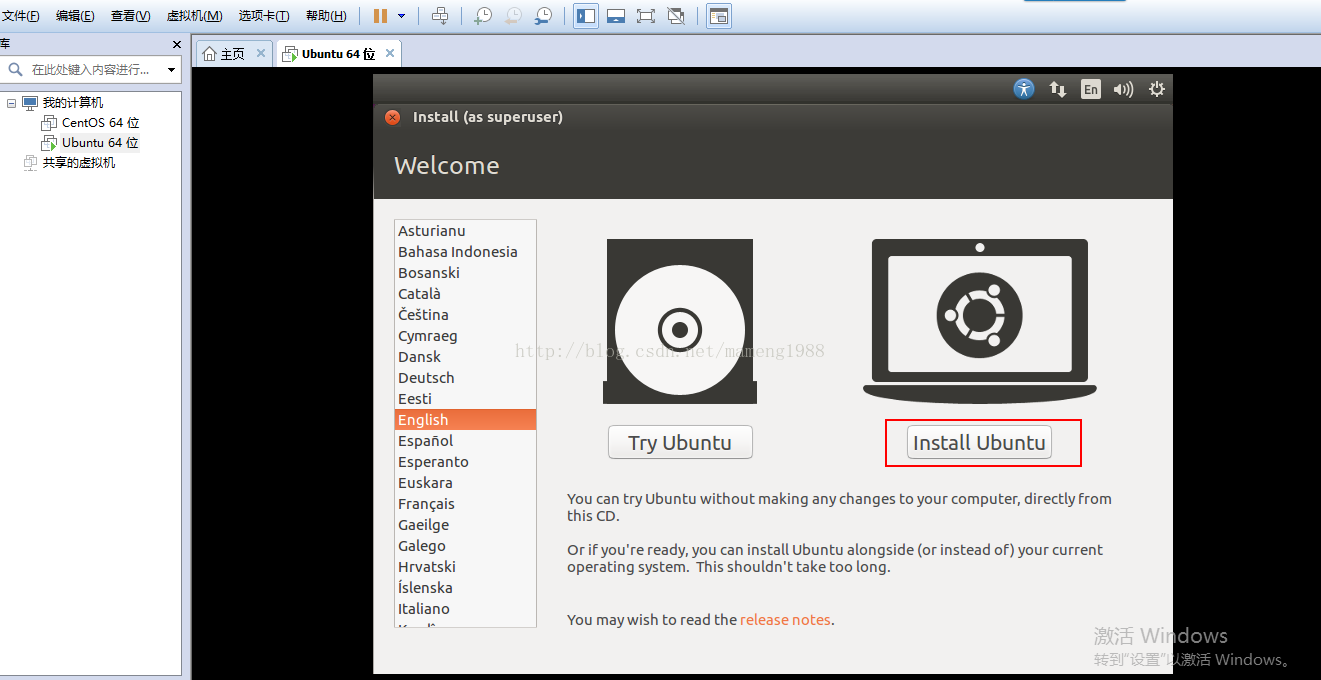1321x680 pixels.
Task: Open the release notes link
Action: click(785, 620)
